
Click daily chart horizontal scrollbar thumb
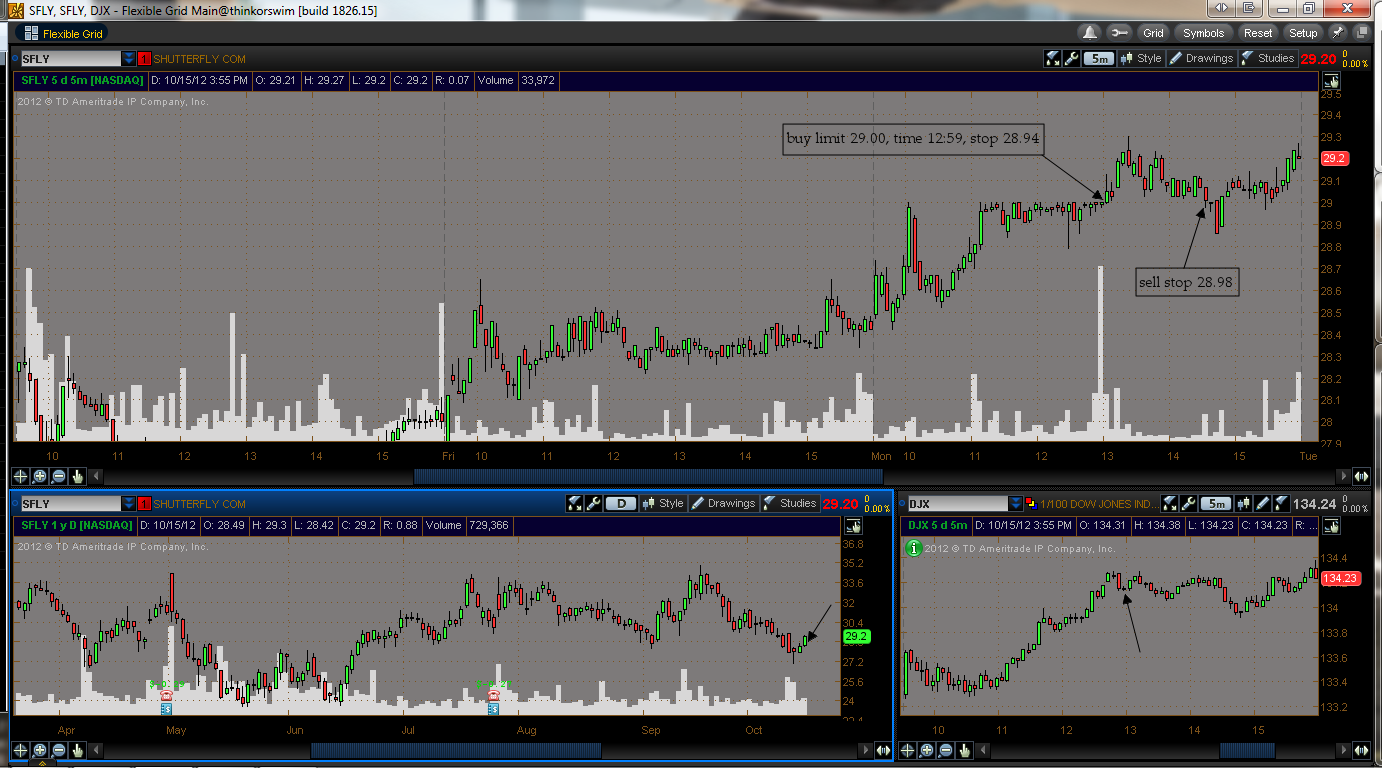tap(456, 750)
